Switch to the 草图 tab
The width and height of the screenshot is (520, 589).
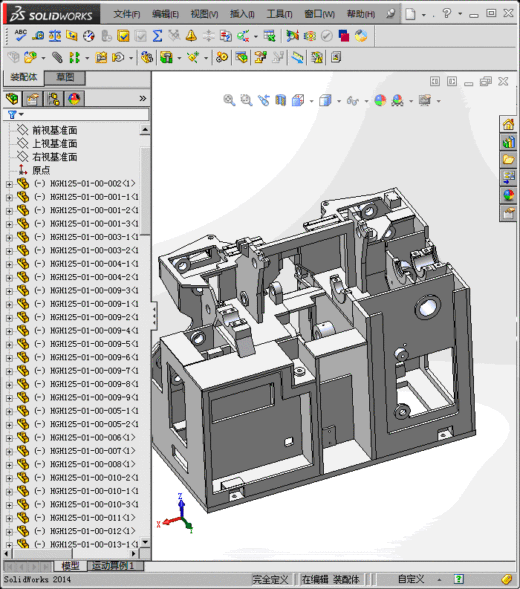(x=65, y=77)
